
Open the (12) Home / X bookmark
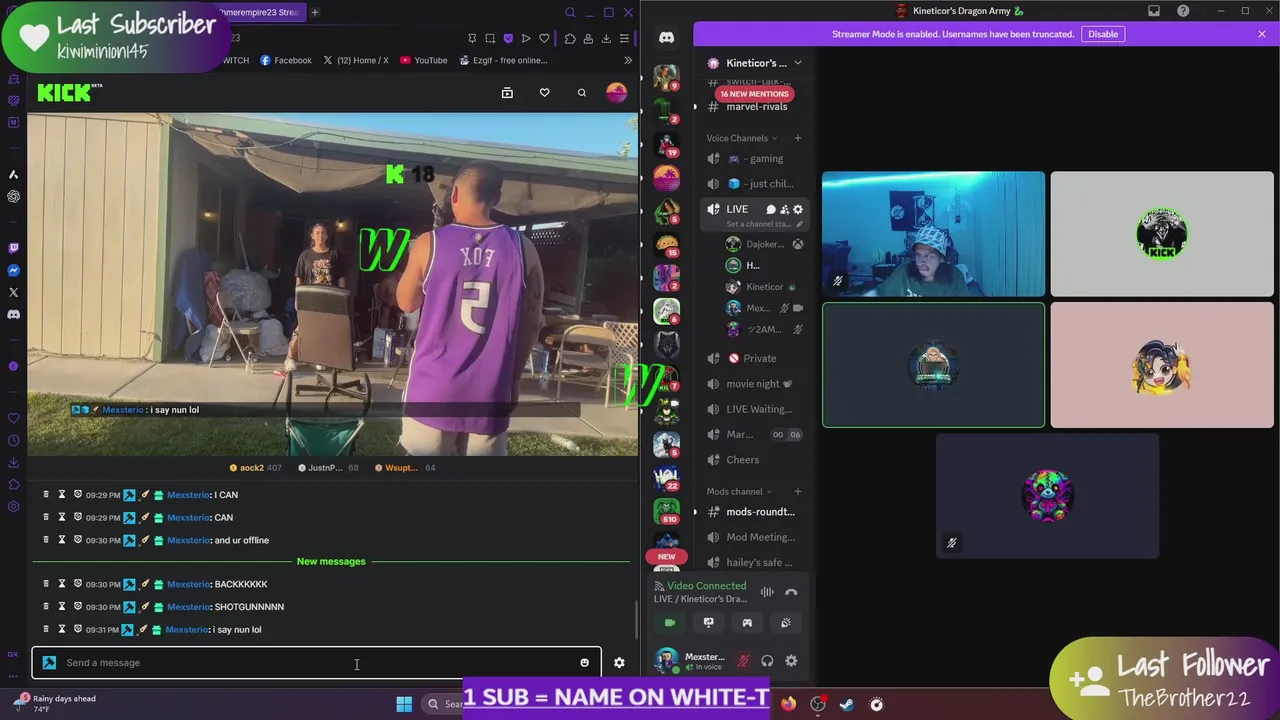(x=354, y=60)
